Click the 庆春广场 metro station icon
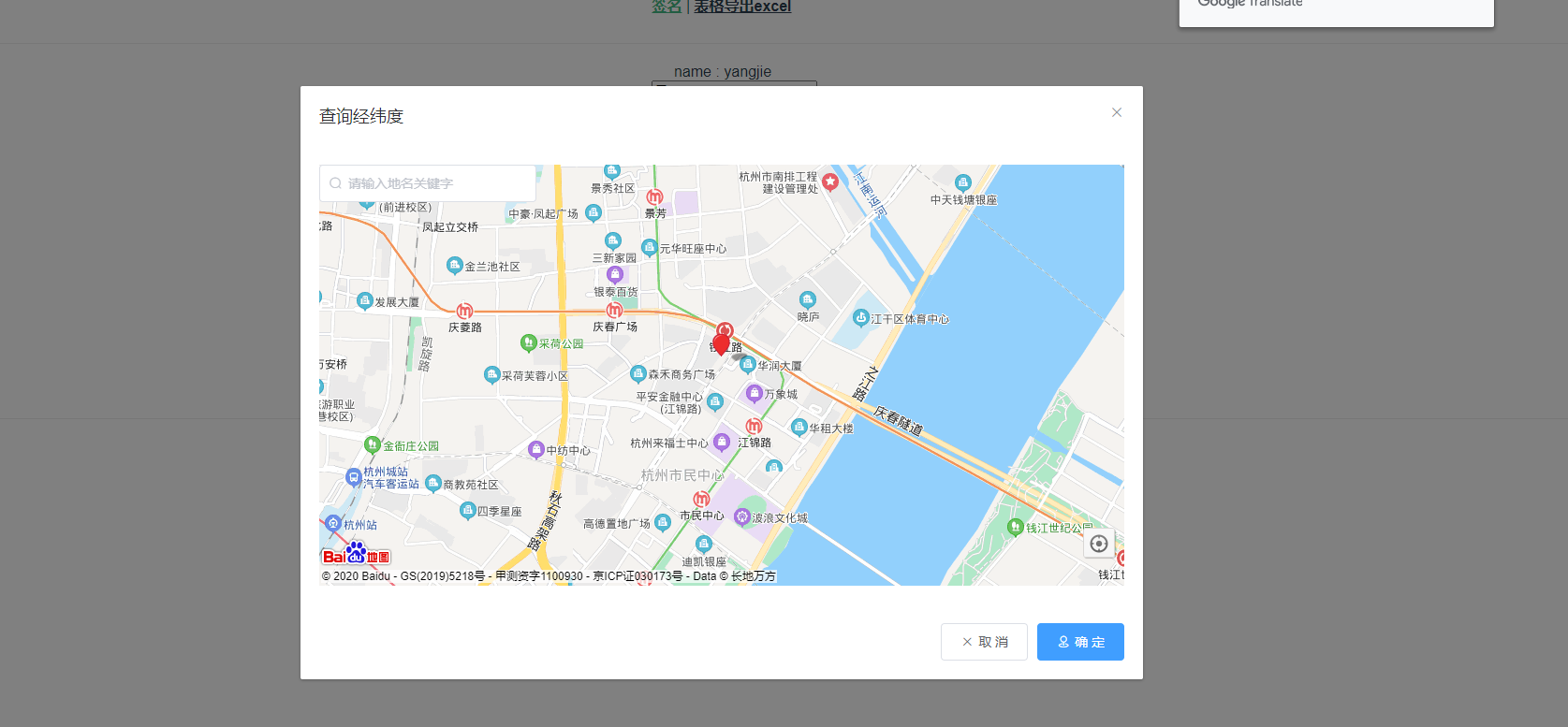This screenshot has height=727, width=1568. pos(614,310)
